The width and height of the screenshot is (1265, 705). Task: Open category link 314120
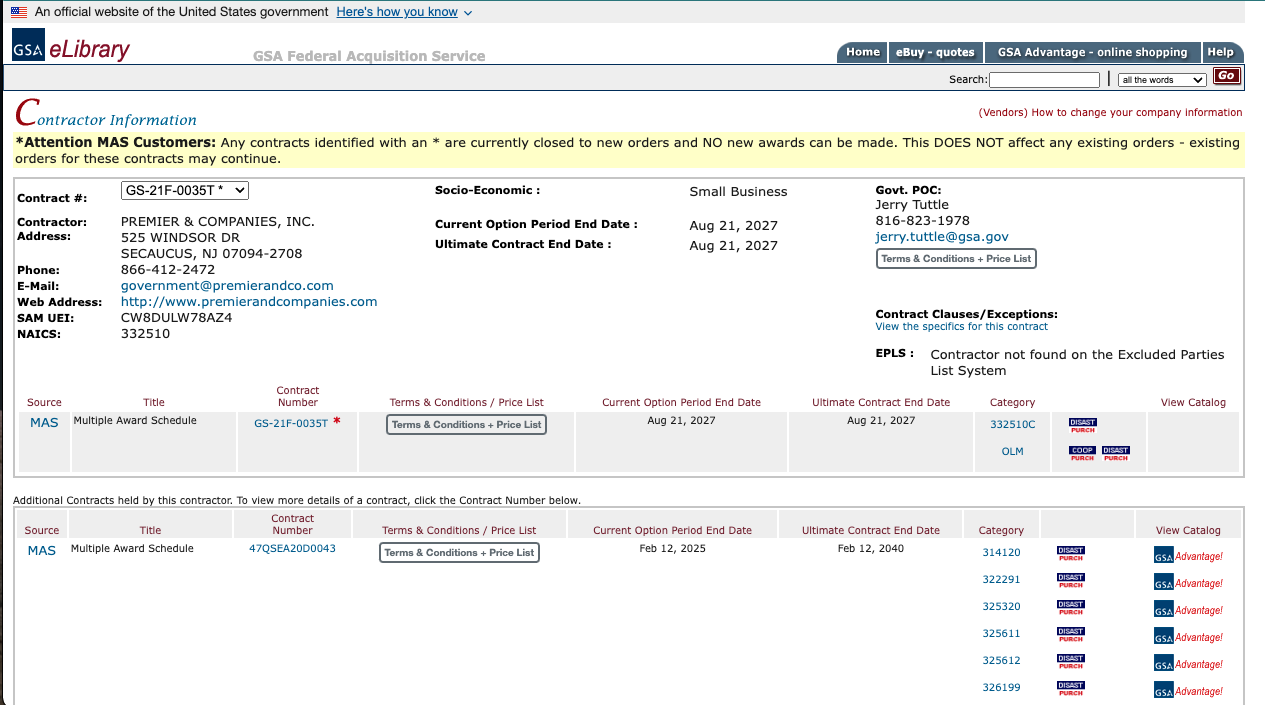1001,553
